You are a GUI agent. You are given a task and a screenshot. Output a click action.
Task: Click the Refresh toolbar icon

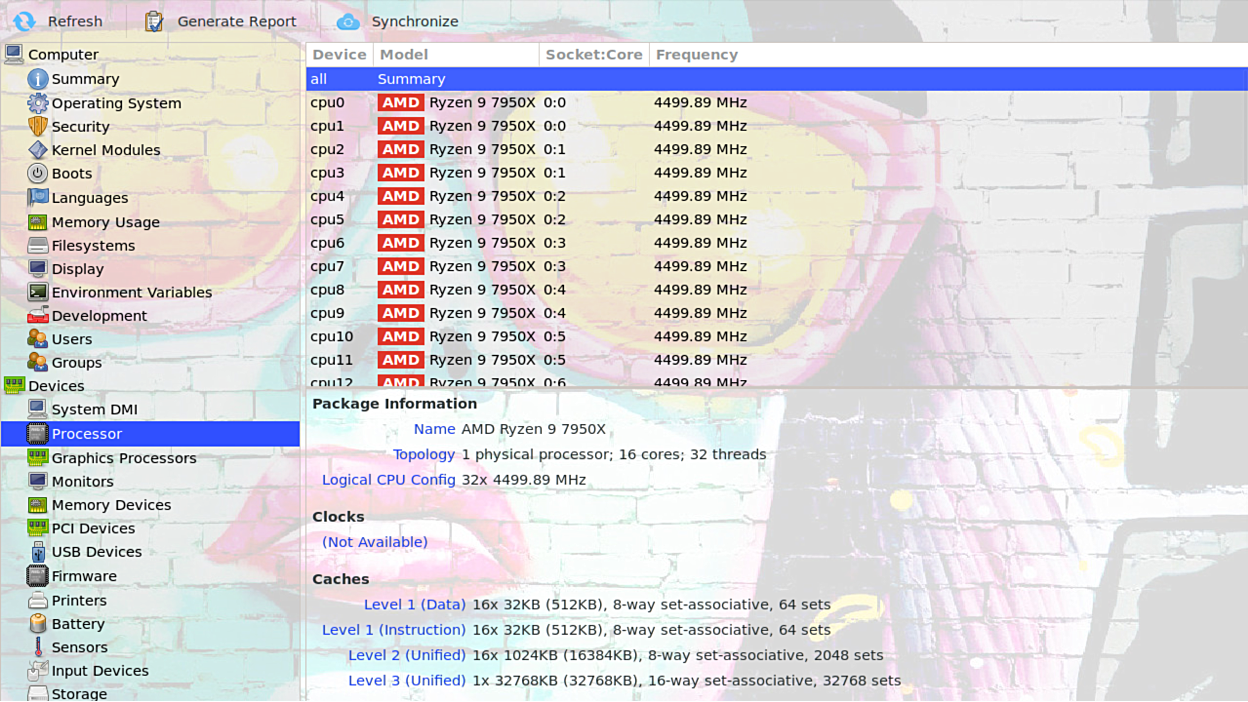24,21
